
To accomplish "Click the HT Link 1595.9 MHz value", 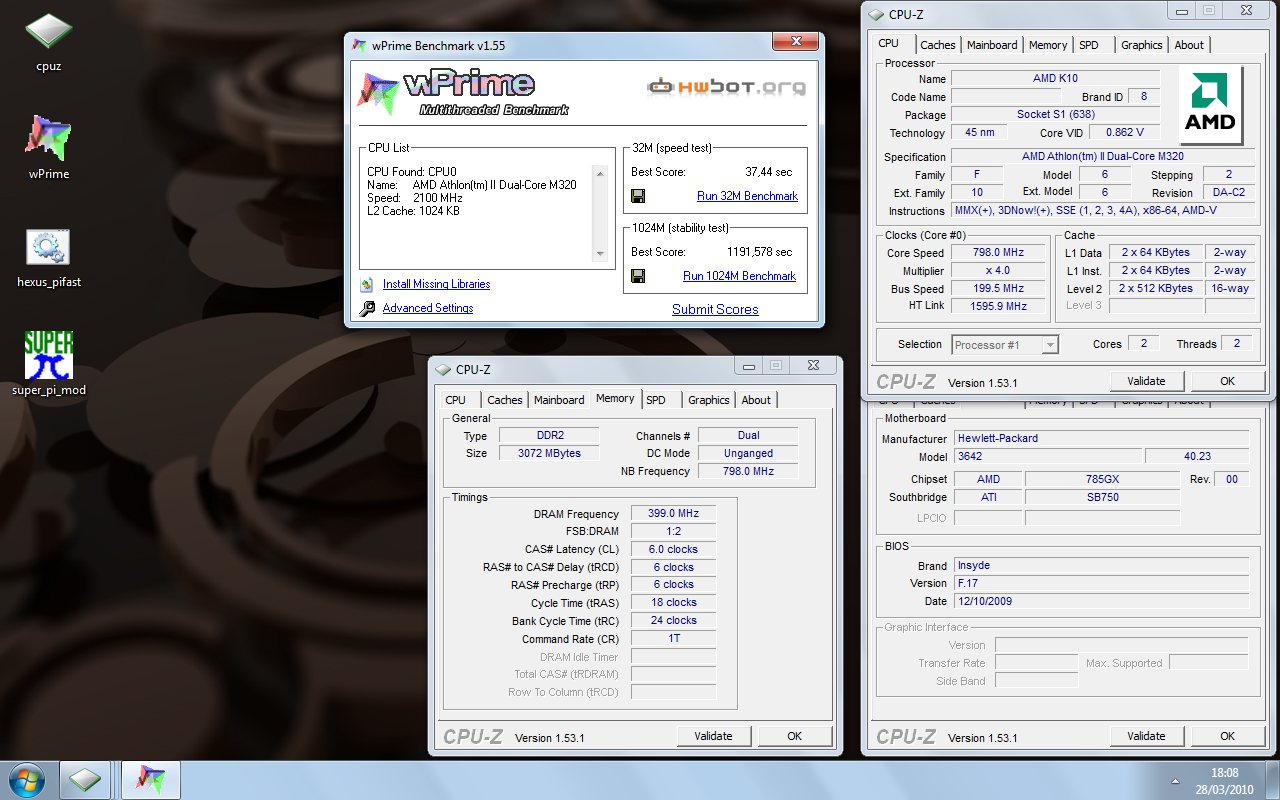I will [999, 306].
